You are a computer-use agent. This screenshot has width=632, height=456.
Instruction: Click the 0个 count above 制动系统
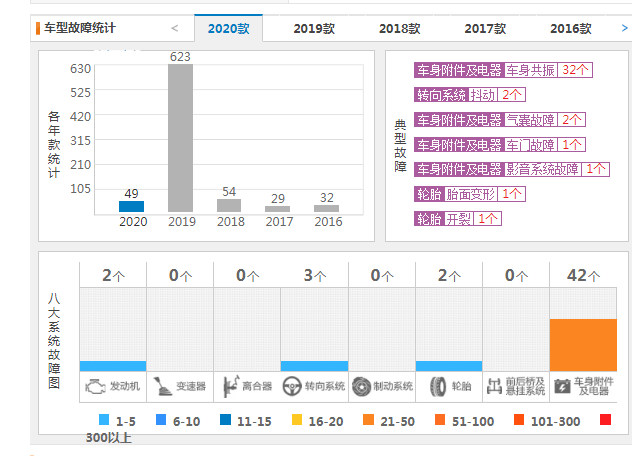click(382, 275)
